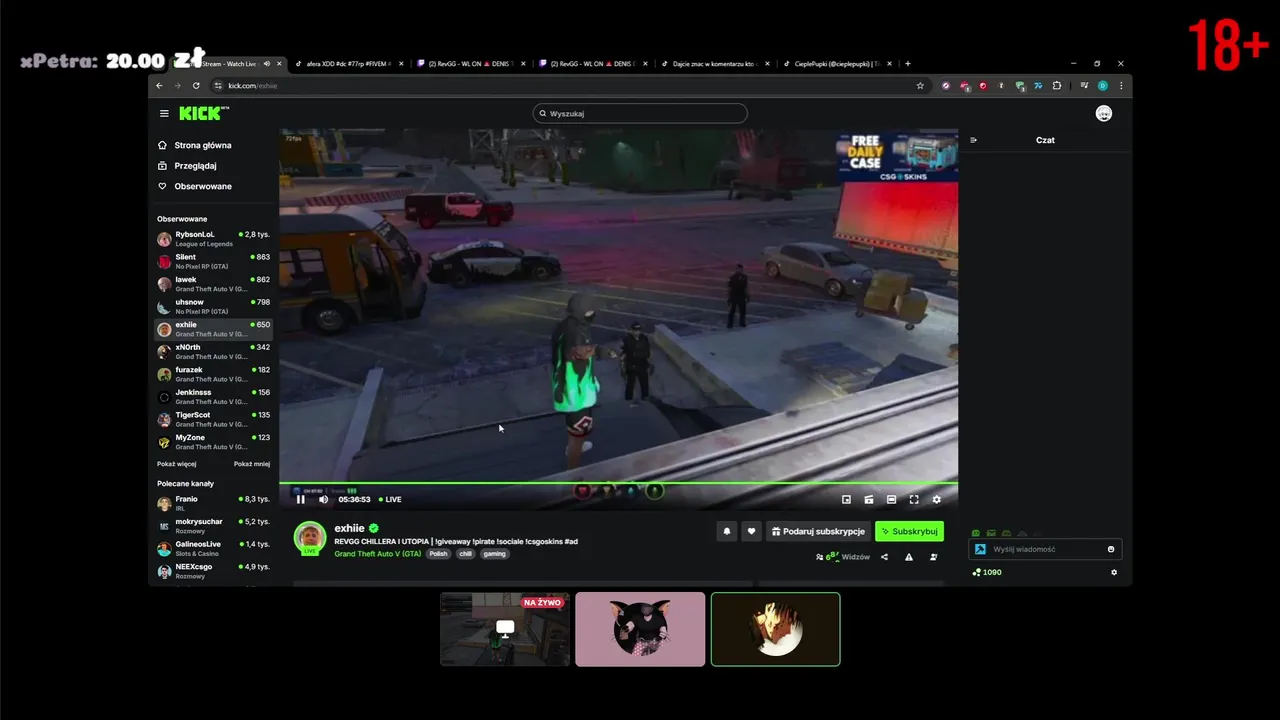The height and width of the screenshot is (720, 1280).
Task: Bookmark the page with star icon
Action: (x=920, y=86)
